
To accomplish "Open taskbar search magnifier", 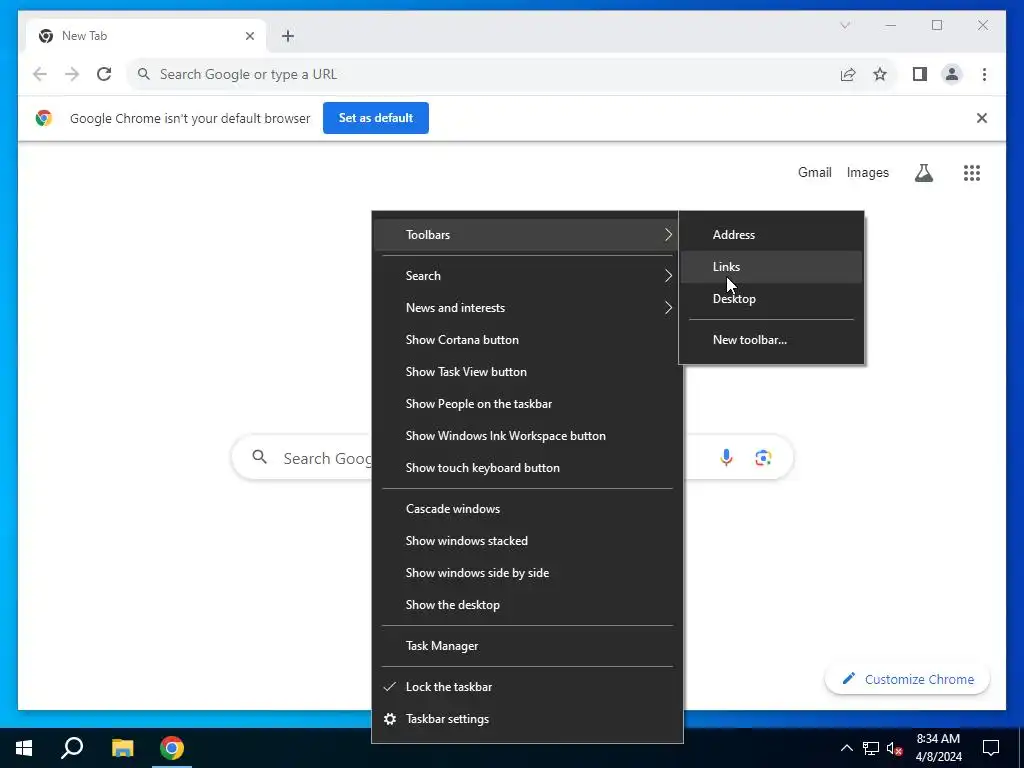I will (x=72, y=748).
